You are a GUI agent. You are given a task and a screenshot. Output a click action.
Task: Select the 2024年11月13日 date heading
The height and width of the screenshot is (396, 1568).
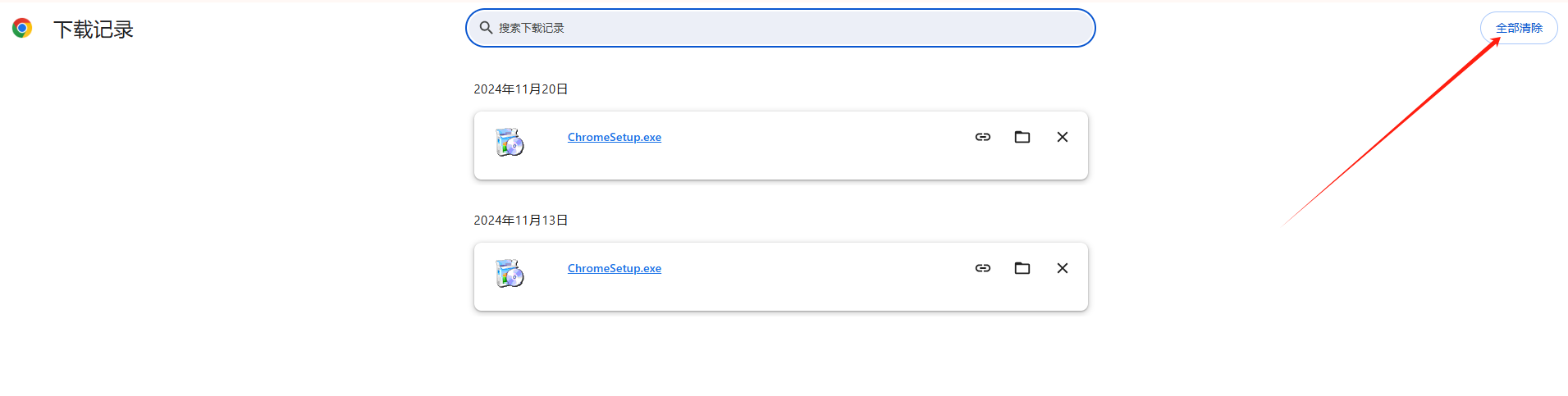[521, 220]
